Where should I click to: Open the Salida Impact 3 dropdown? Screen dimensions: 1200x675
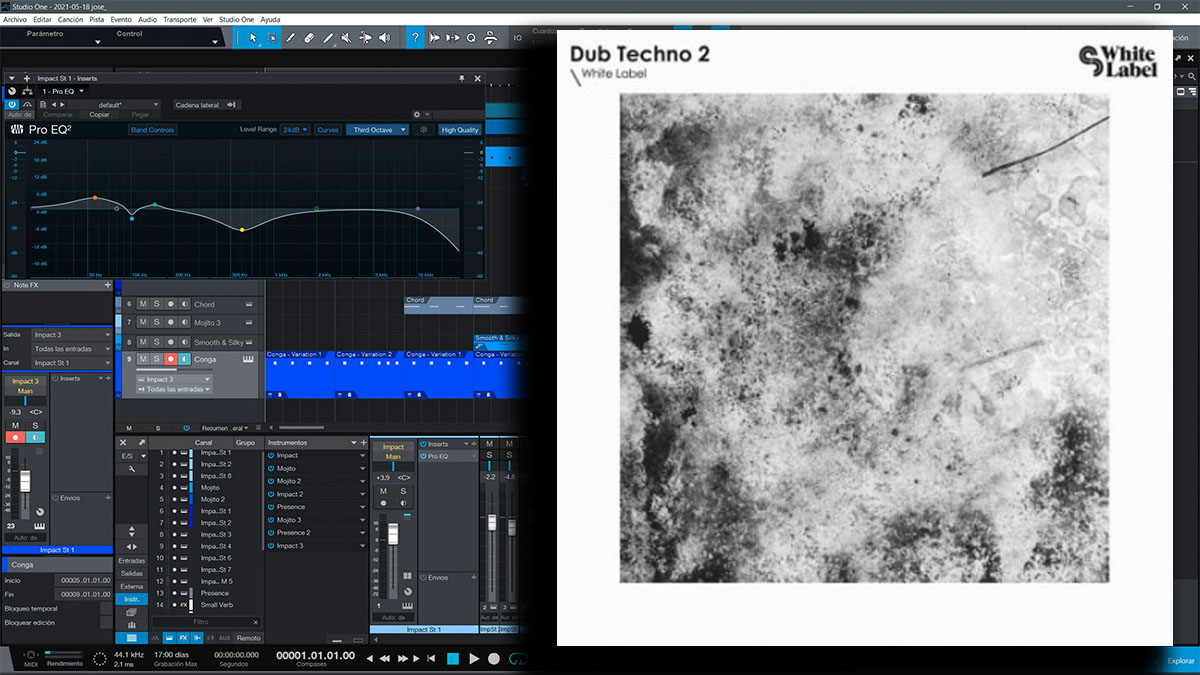[x=72, y=335]
